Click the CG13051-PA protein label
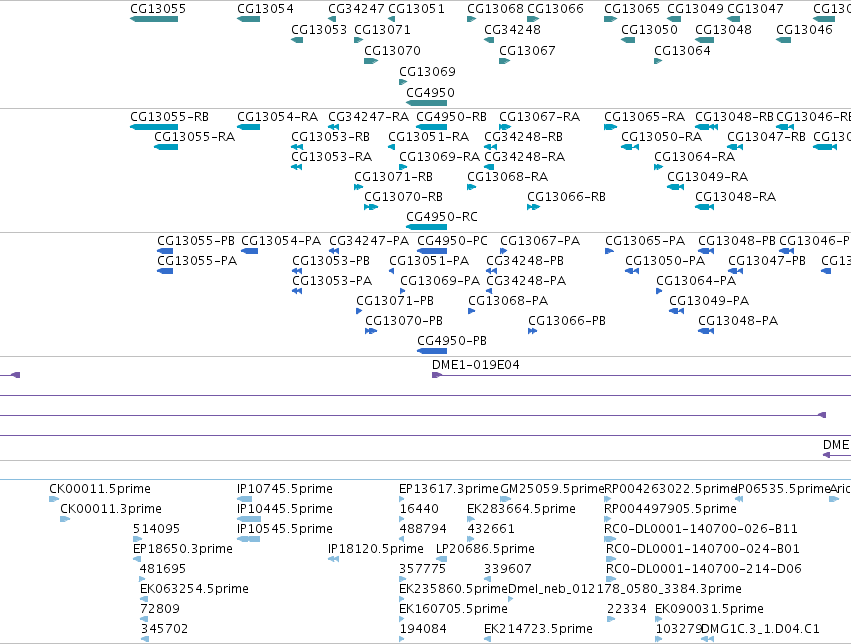 click(429, 261)
